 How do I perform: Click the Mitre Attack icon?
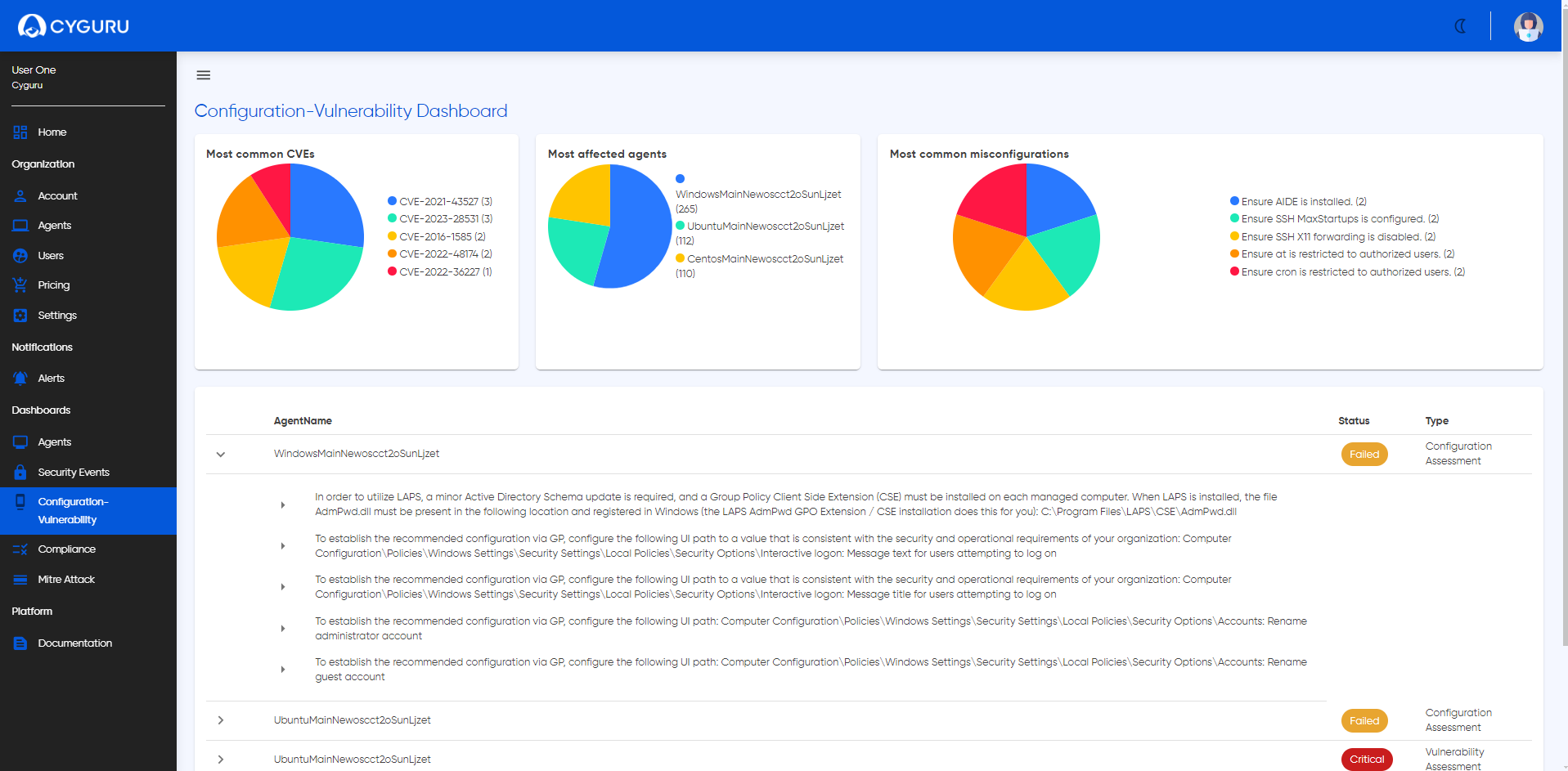pos(20,580)
